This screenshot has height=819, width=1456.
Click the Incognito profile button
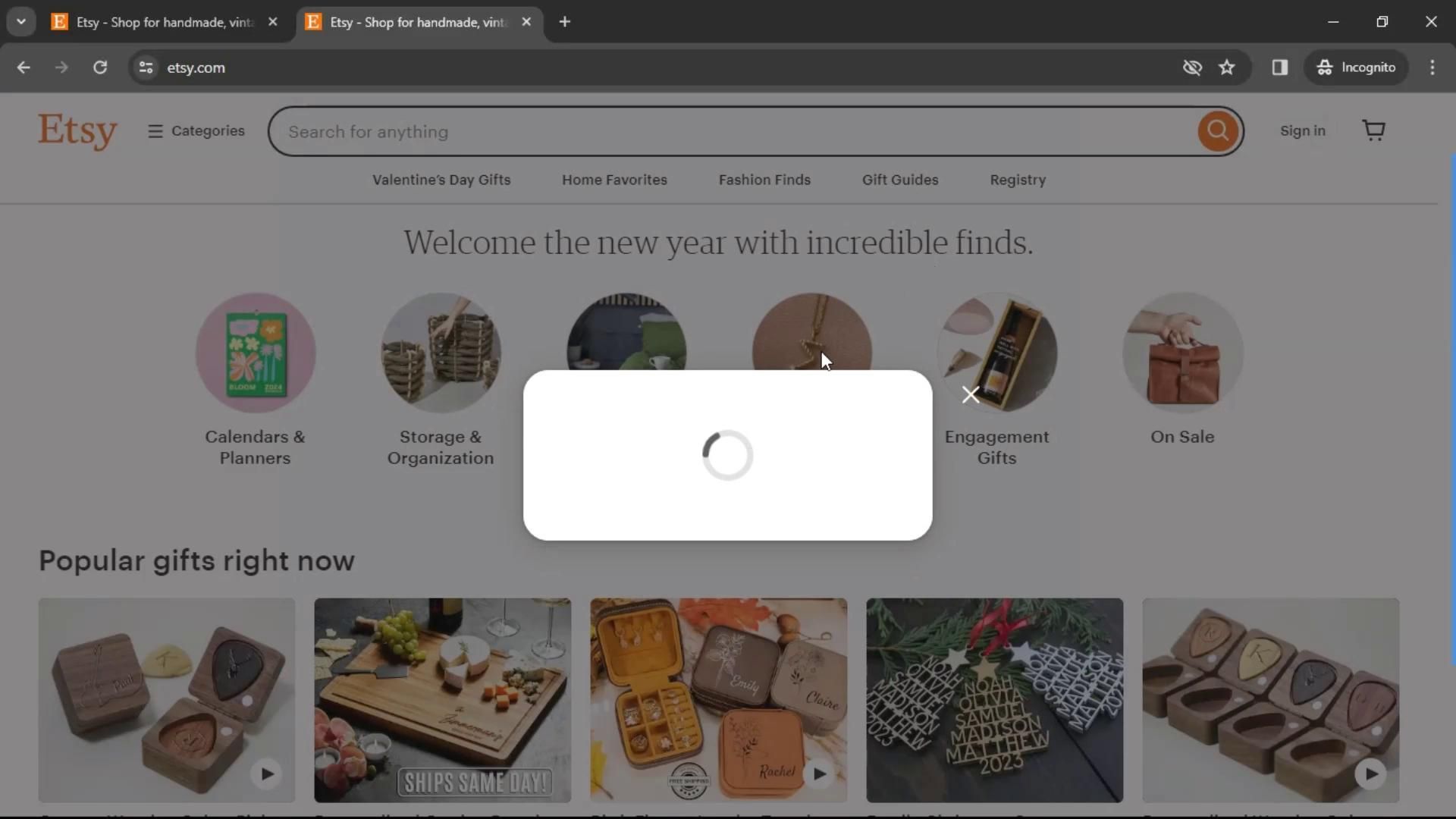click(1356, 67)
